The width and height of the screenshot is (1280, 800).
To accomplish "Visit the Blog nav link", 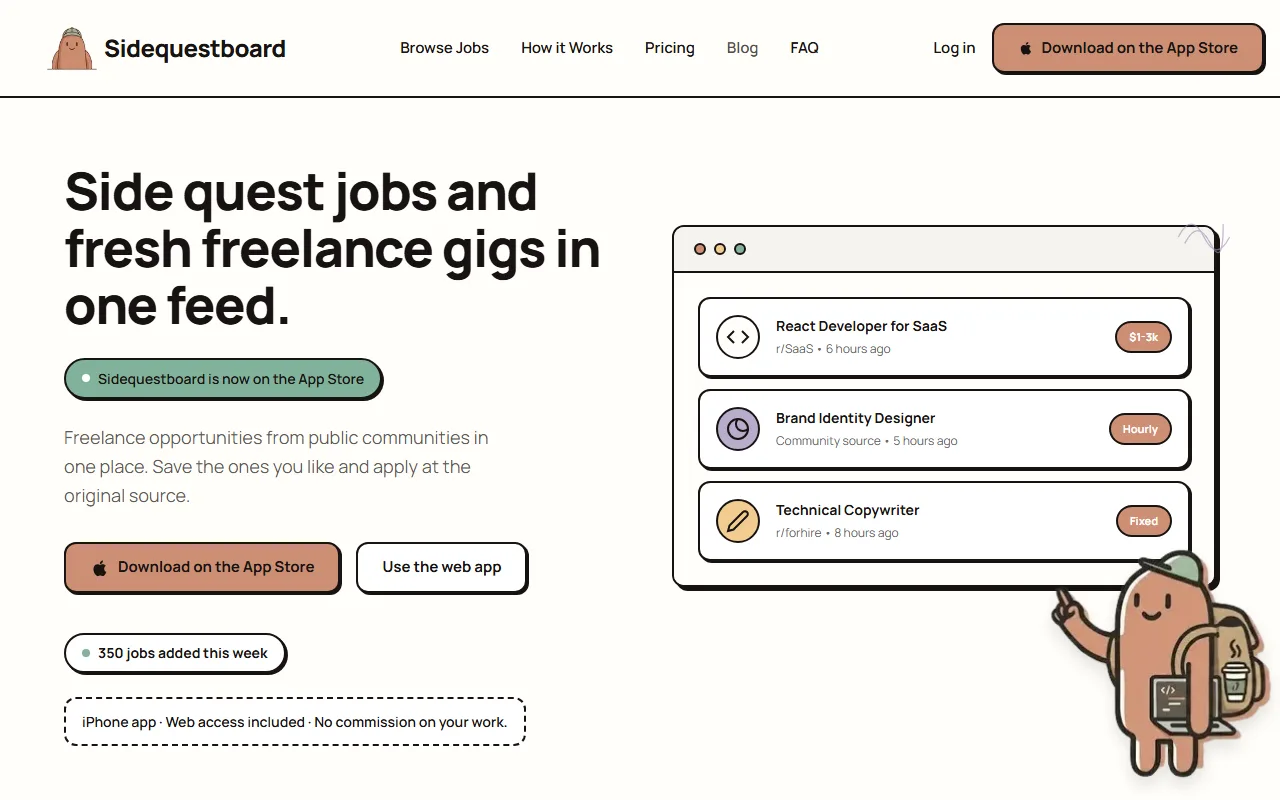I will [x=742, y=48].
